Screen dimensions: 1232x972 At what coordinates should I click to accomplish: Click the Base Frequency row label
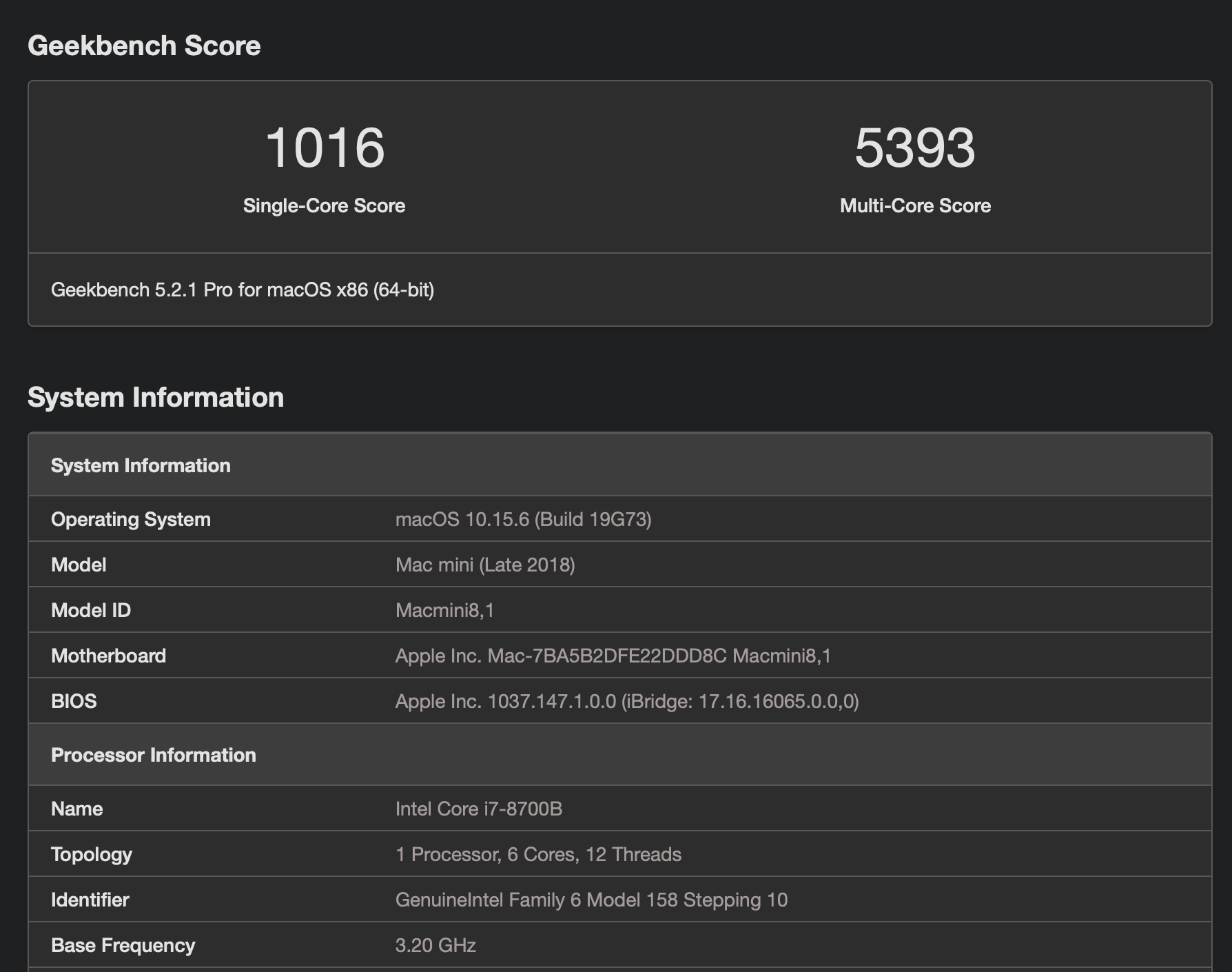point(123,945)
